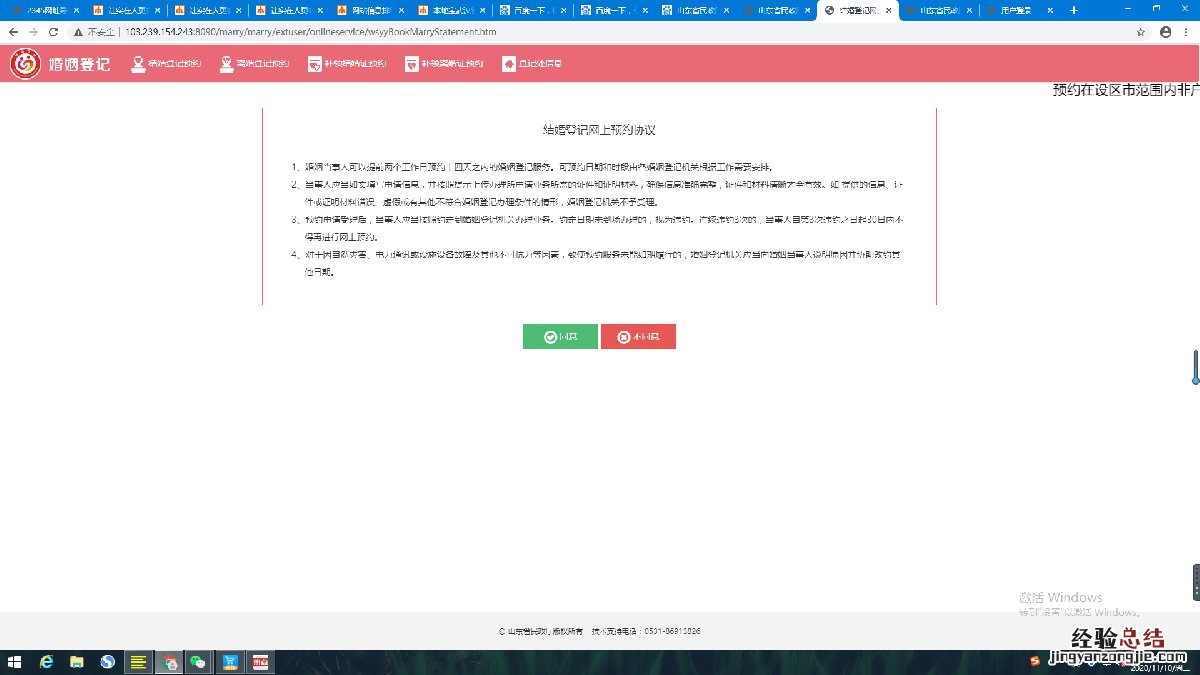
Task: Click the stamp icon beside 离婚登记预约
Action: pyautogui.click(x=226, y=64)
